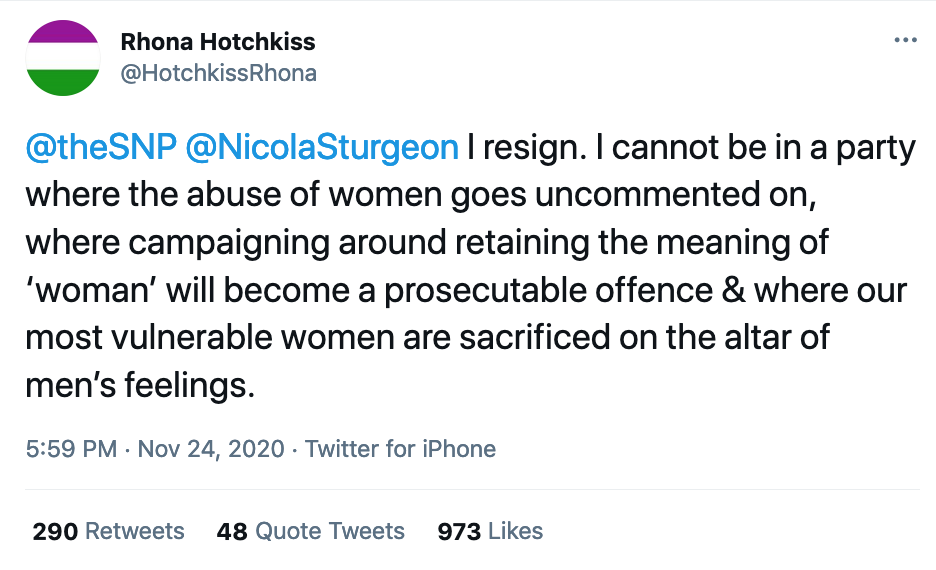936x570 pixels.
Task: Show the 973 Likes list
Action: [490, 531]
